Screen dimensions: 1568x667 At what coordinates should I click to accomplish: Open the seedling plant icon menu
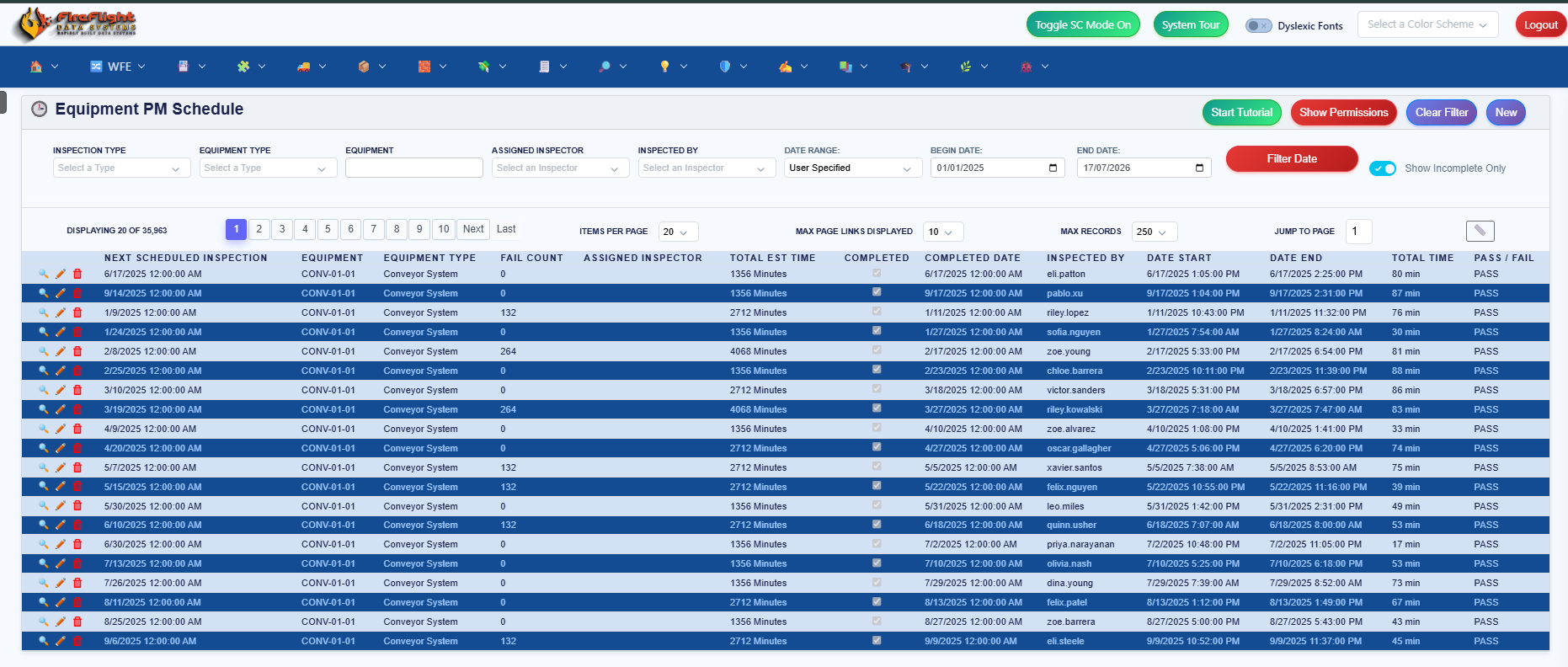[x=973, y=67]
